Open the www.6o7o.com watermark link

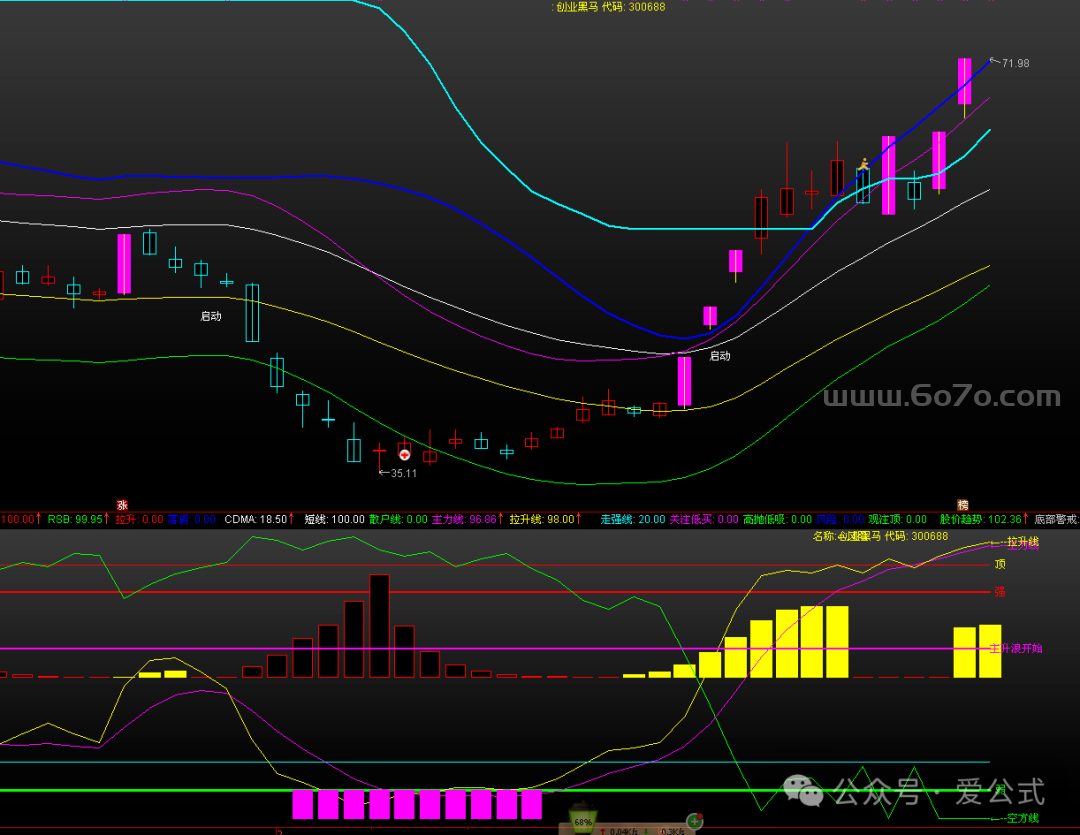click(940, 397)
